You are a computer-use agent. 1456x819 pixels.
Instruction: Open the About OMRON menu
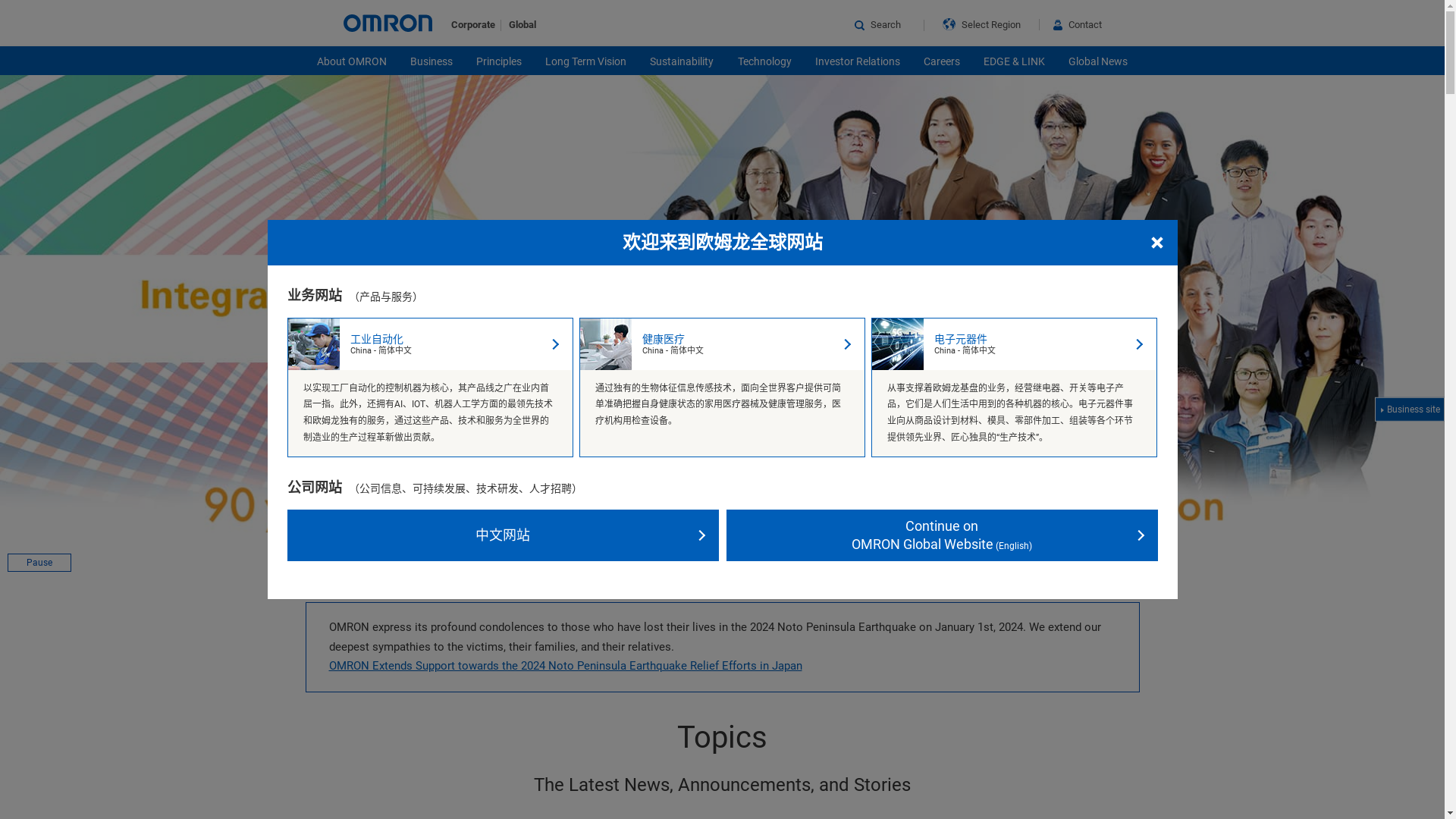click(x=352, y=61)
